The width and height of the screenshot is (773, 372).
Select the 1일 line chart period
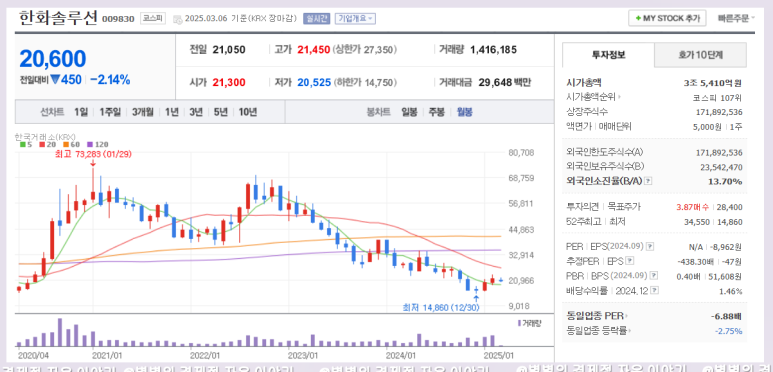pyautogui.click(x=81, y=112)
